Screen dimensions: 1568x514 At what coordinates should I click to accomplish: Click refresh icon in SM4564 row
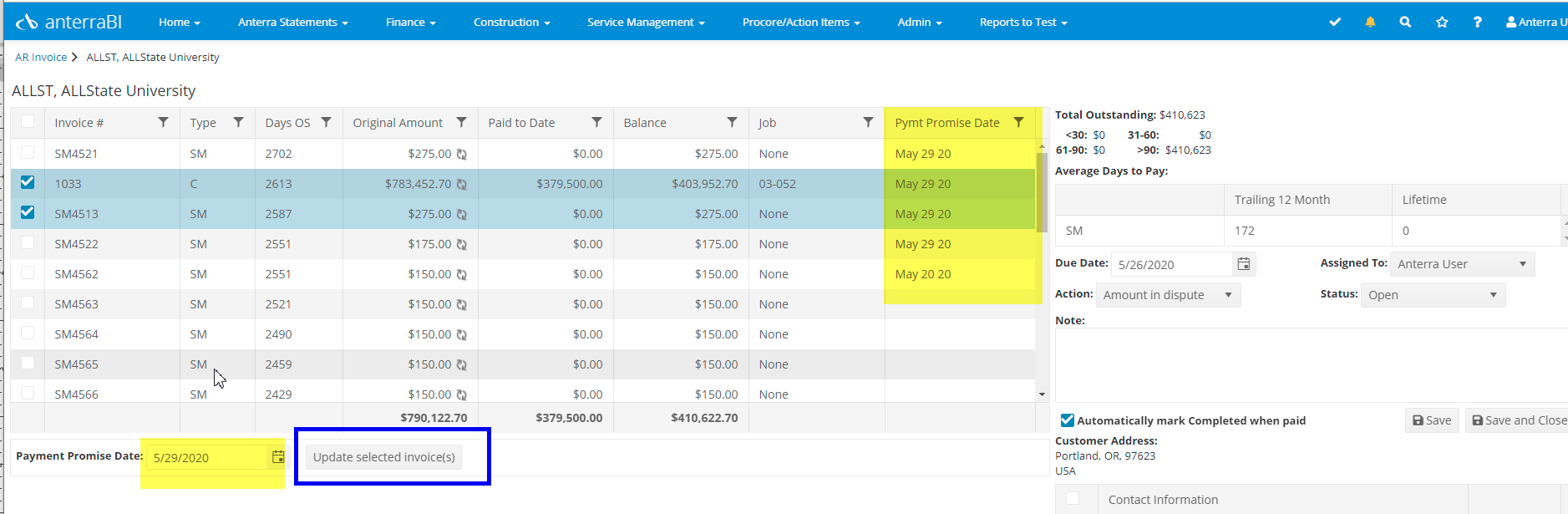pos(461,334)
